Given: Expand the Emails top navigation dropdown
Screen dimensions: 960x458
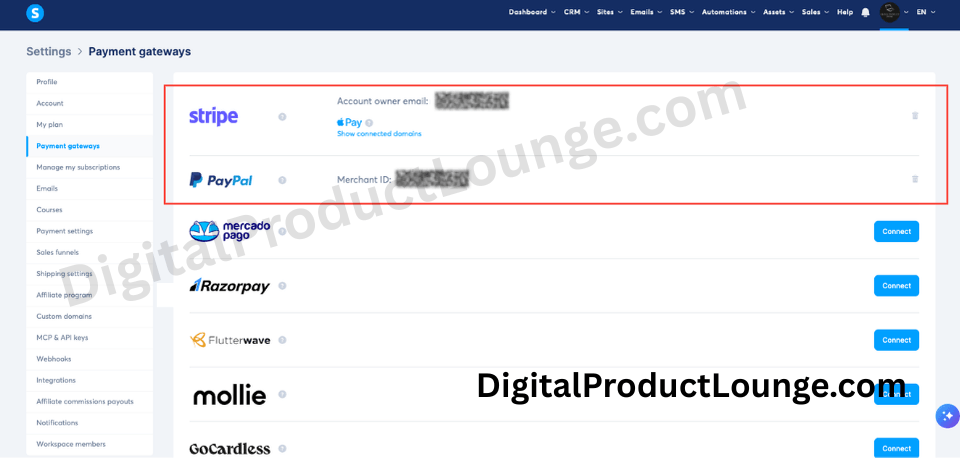Looking at the screenshot, I should pyautogui.click(x=646, y=12).
